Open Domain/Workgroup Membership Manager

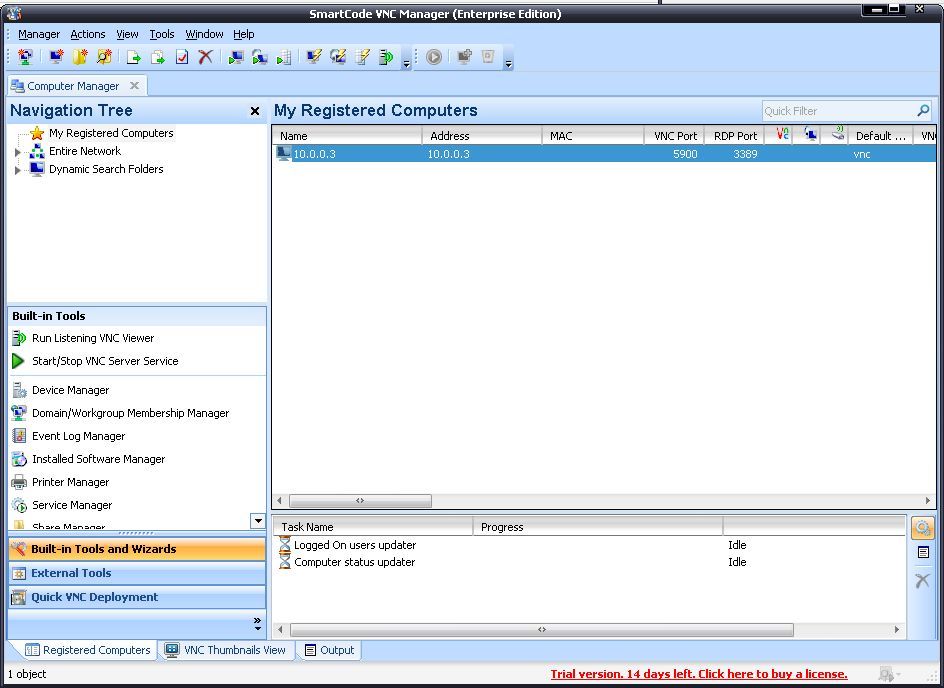point(131,413)
